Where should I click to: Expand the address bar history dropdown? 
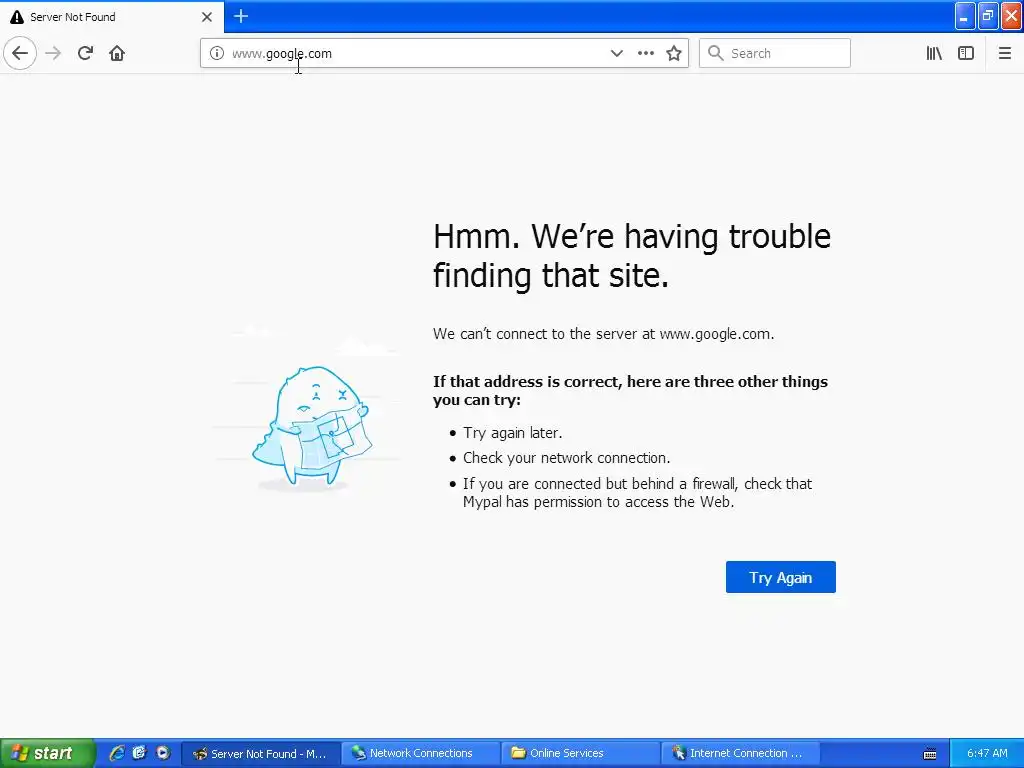point(616,53)
